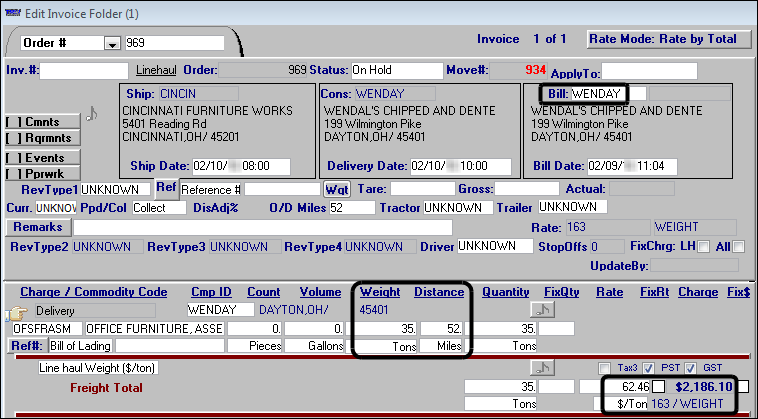Click the O/D Miles field showing 52
The width and height of the screenshot is (758, 419).
[x=351, y=208]
